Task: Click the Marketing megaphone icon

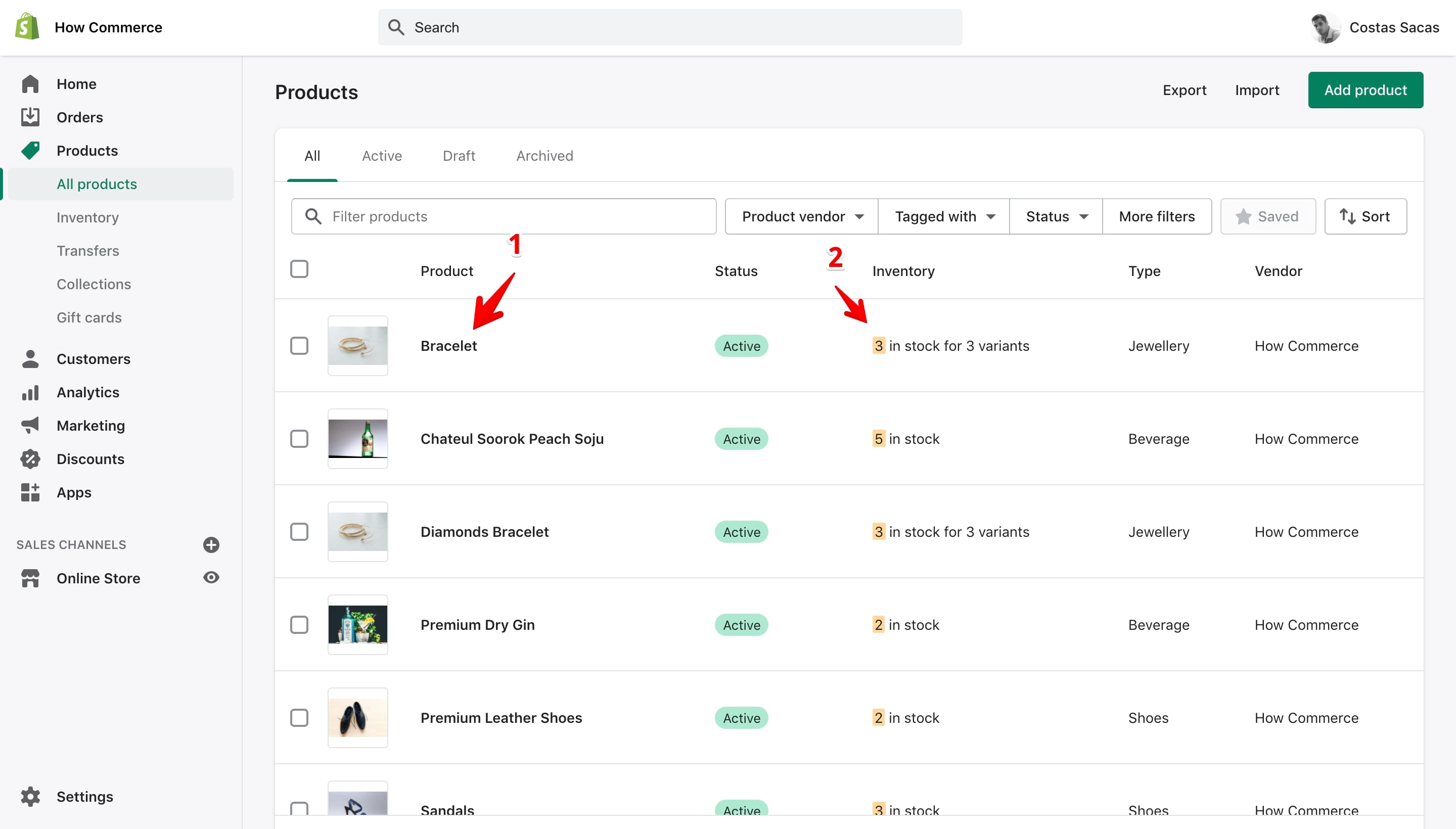Action: coord(30,425)
